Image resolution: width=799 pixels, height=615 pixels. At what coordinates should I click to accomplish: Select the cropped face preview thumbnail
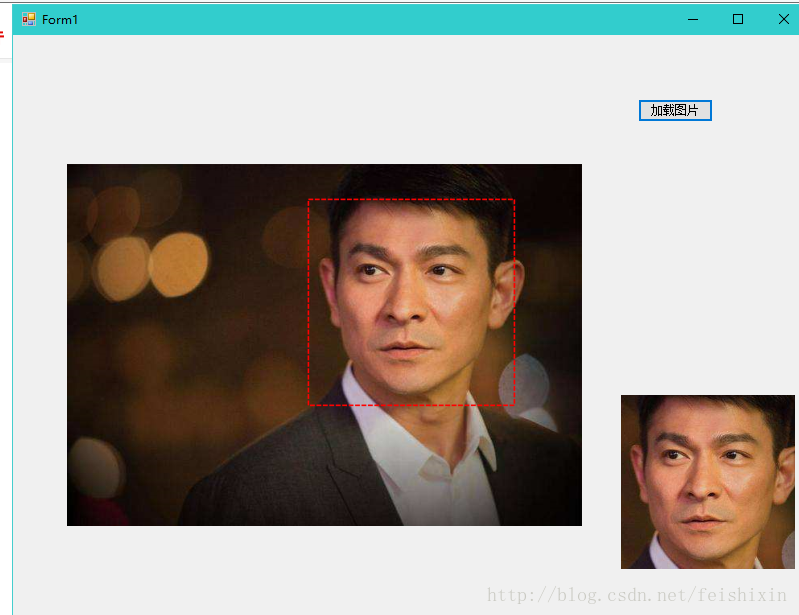point(708,482)
